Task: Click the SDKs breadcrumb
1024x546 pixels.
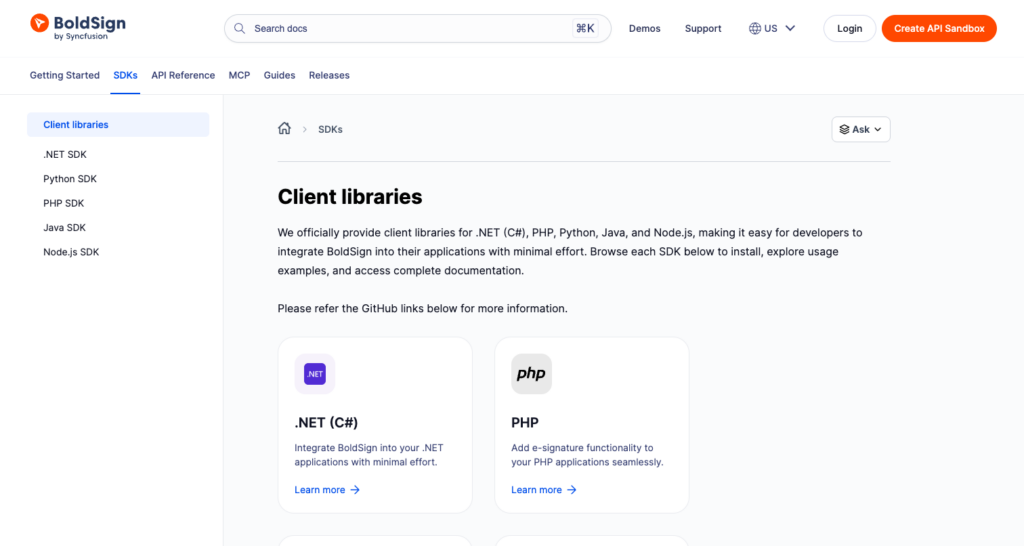Action: (x=330, y=129)
